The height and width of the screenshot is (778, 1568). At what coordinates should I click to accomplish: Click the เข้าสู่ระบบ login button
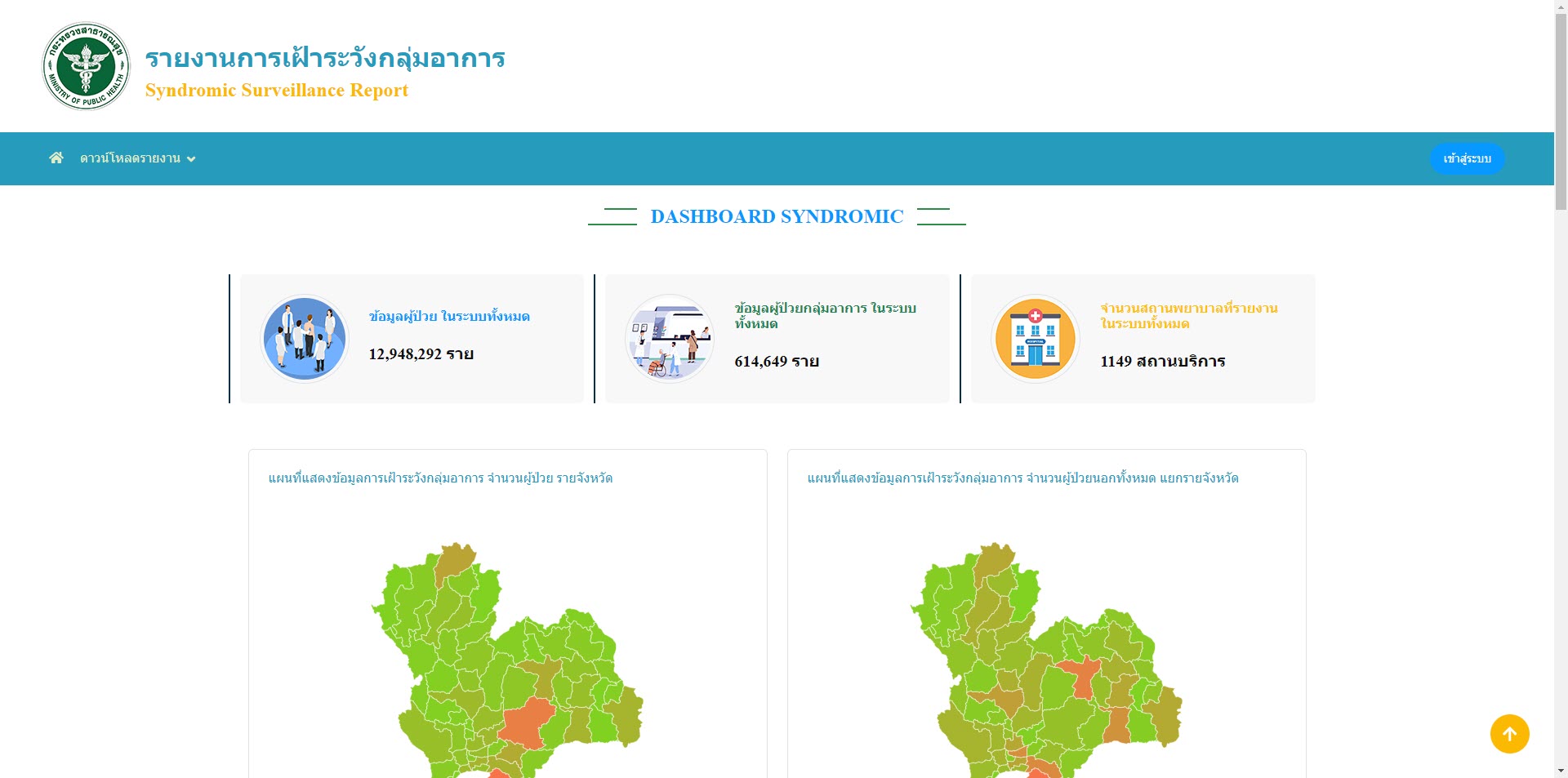(1467, 158)
